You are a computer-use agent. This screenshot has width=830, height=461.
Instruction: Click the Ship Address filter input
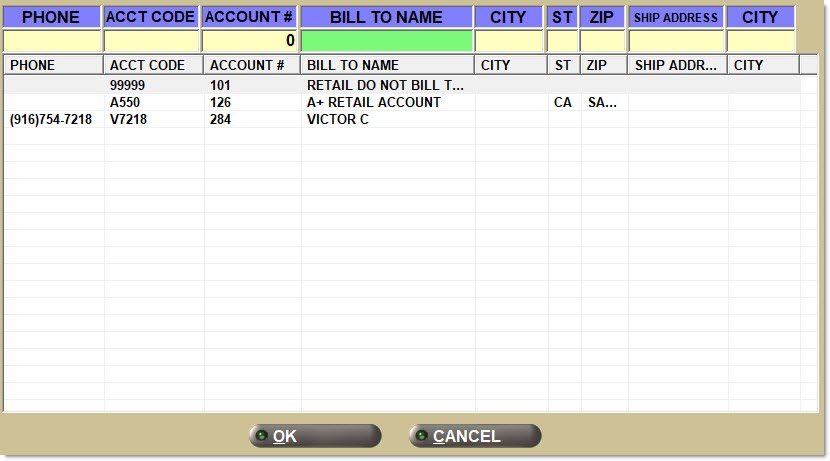[x=676, y=41]
